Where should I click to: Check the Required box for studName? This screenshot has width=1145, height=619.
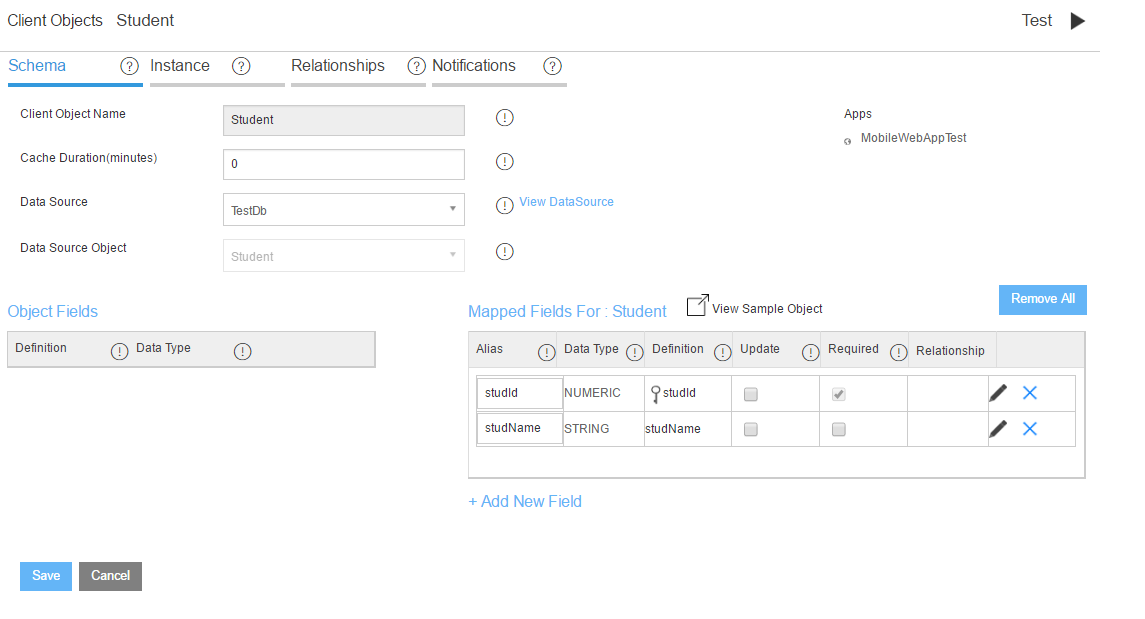click(839, 430)
